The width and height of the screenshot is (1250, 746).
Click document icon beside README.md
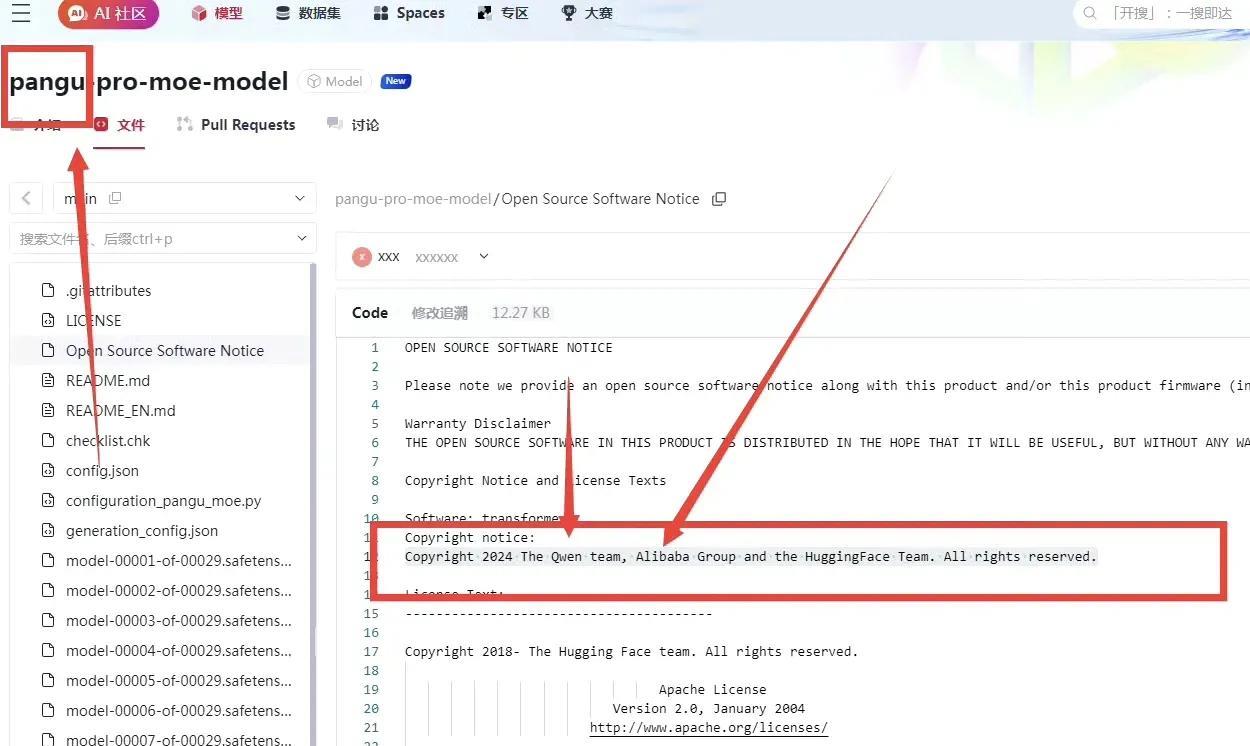point(47,381)
